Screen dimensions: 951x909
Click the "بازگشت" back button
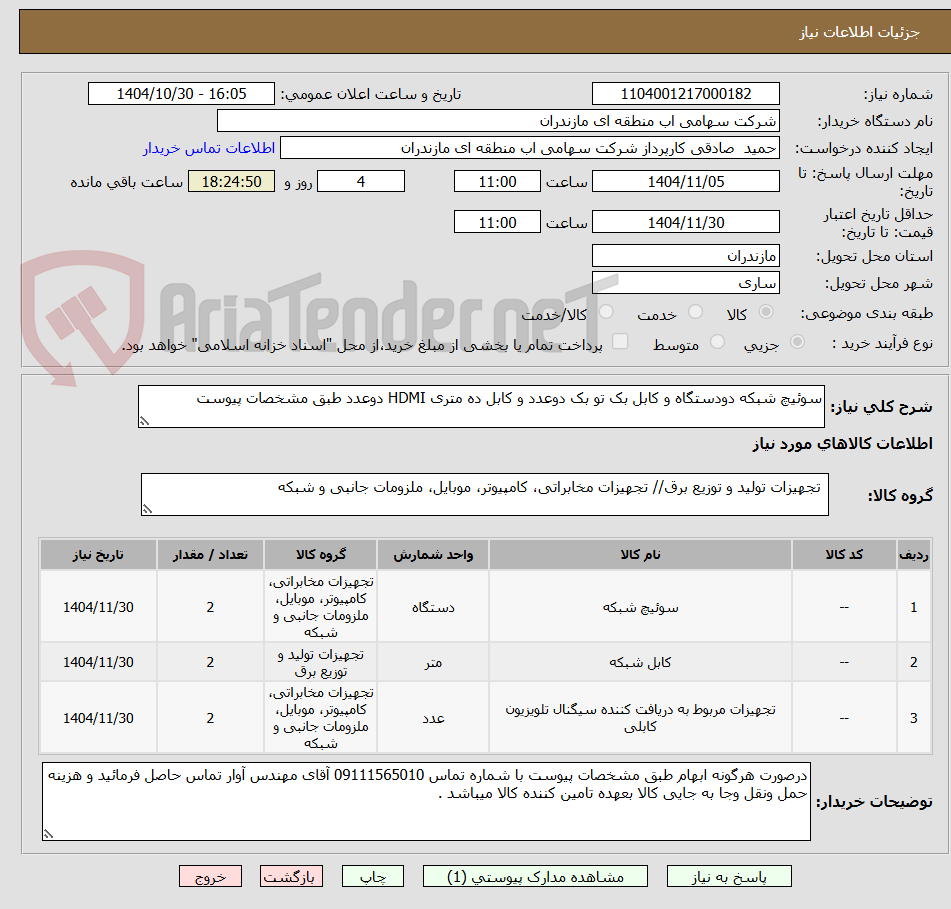click(x=291, y=875)
